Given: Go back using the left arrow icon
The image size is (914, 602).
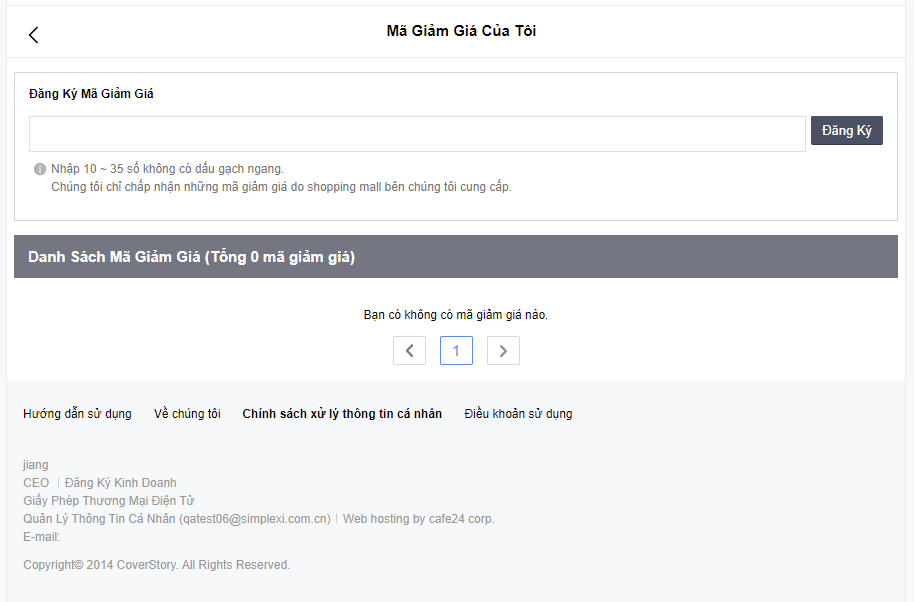Looking at the screenshot, I should [x=33, y=35].
